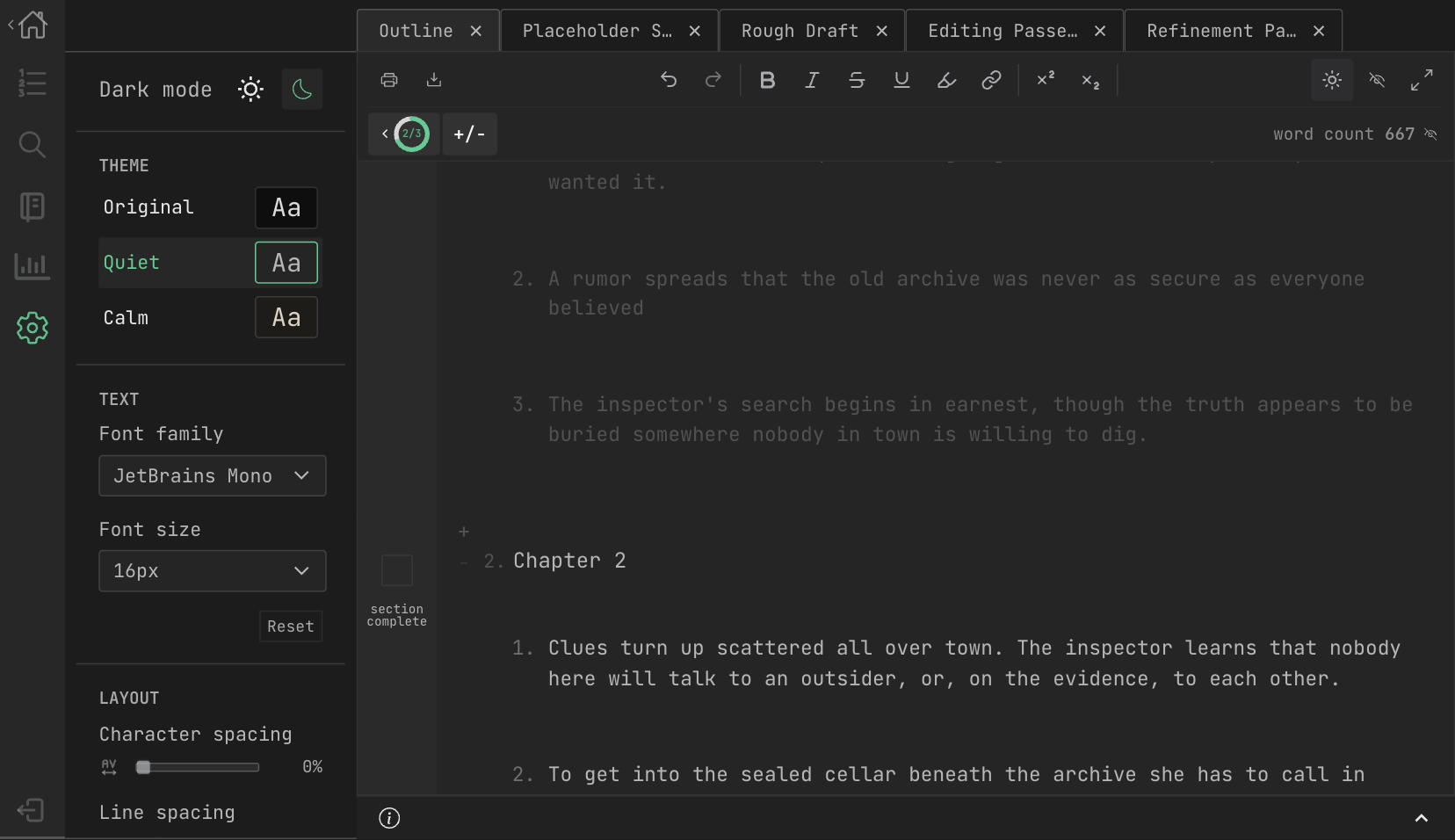Image resolution: width=1455 pixels, height=840 pixels.
Task: Click the 2/3 progress ring indicator
Action: (x=411, y=134)
